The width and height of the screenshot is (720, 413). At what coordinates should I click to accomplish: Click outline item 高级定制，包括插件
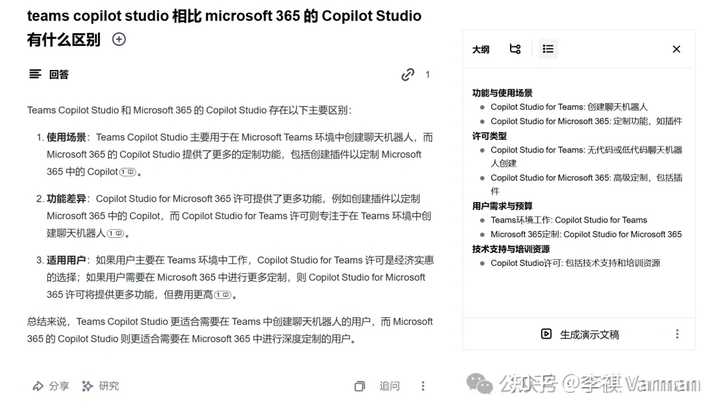point(586,184)
